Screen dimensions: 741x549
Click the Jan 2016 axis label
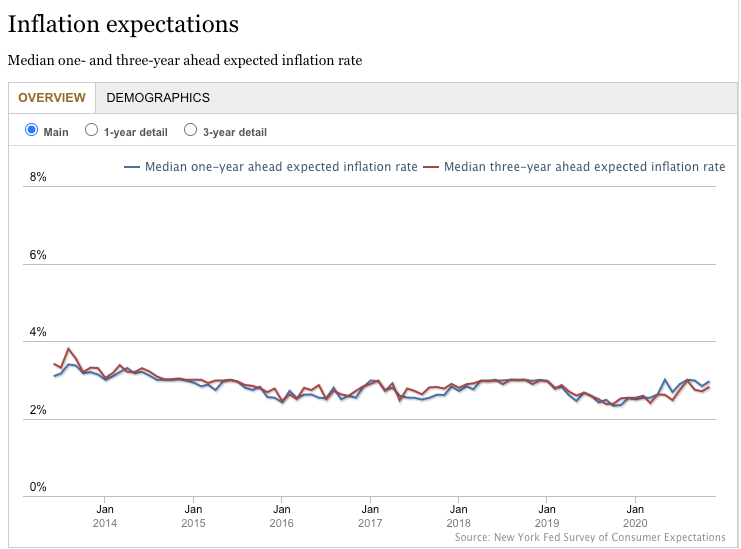coord(281,515)
